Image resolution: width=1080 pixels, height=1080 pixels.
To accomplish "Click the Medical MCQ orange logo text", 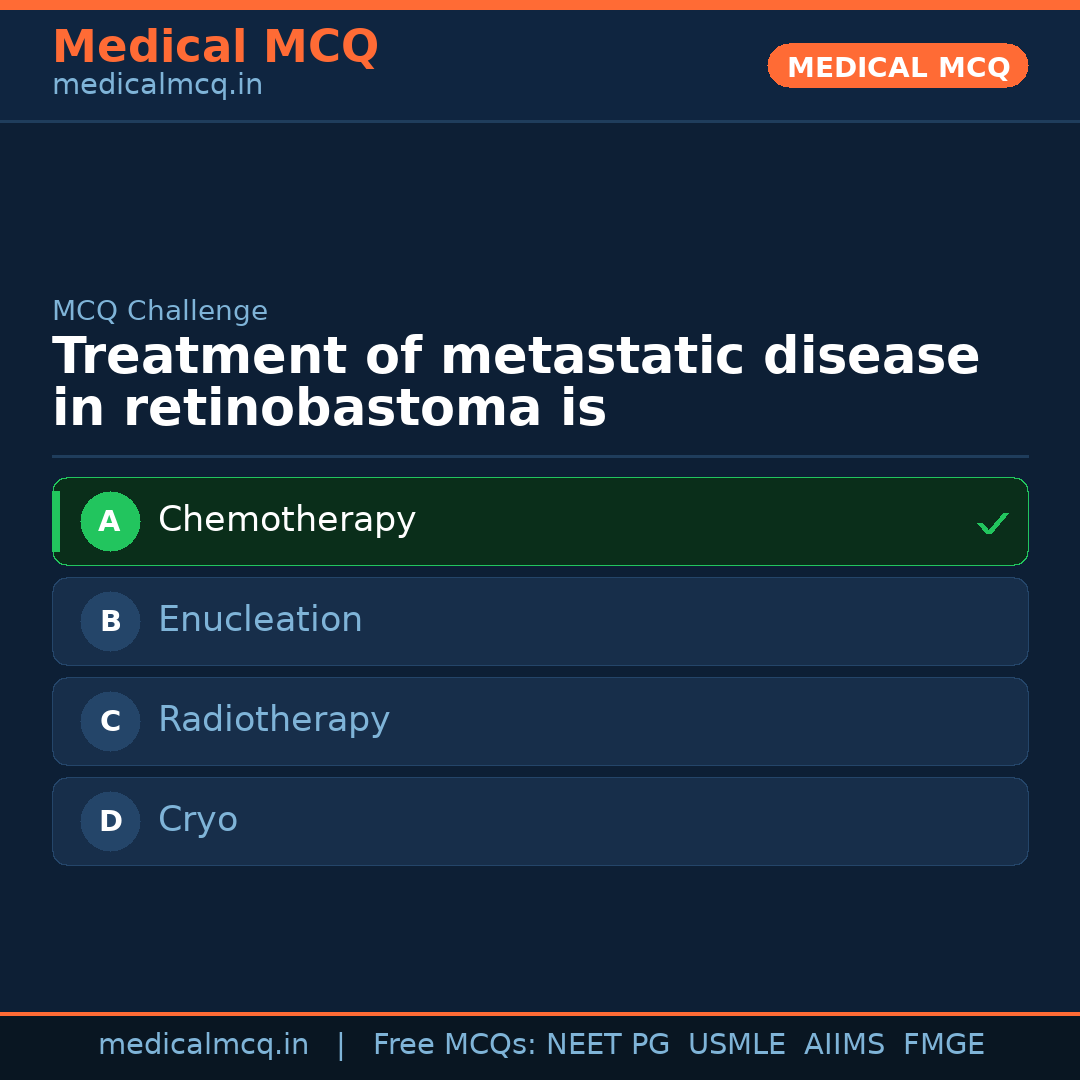I will point(215,47).
